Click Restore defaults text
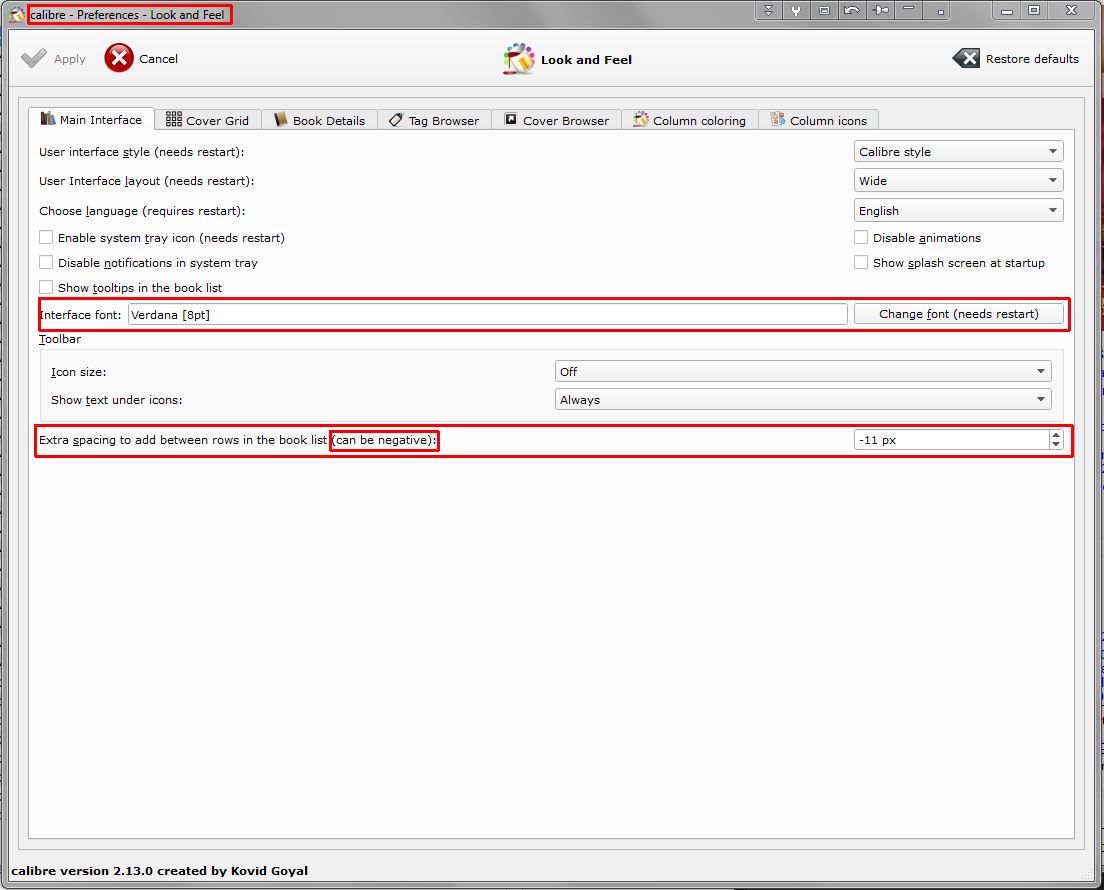This screenshot has width=1104, height=890. [x=1032, y=59]
